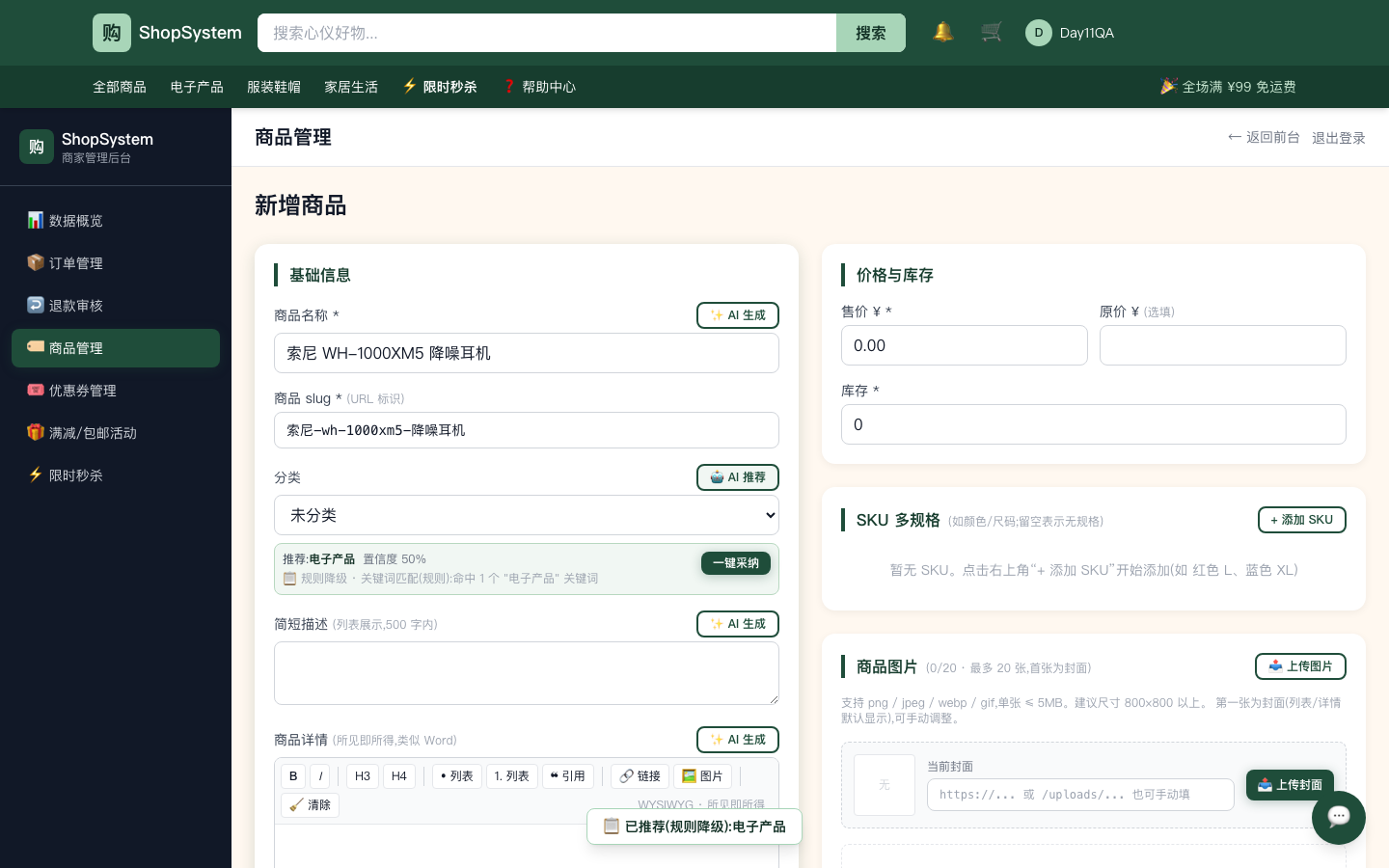The width and height of the screenshot is (1389, 868).
Task: Click 退出登录
Action: tap(1339, 138)
